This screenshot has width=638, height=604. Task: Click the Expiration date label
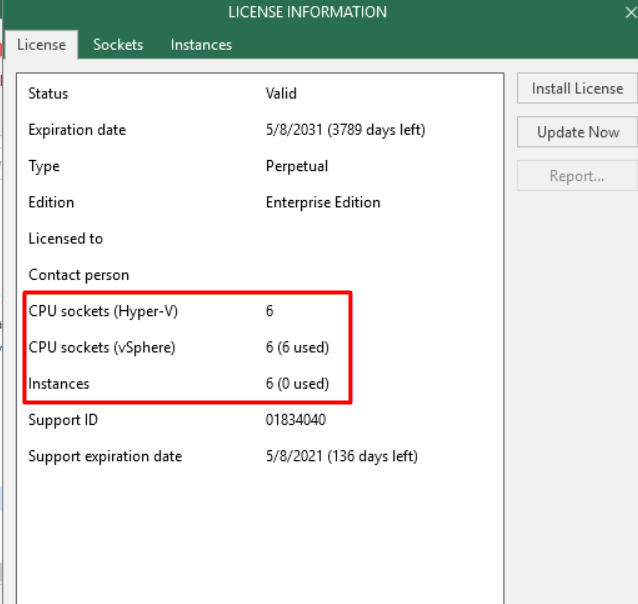[77, 130]
